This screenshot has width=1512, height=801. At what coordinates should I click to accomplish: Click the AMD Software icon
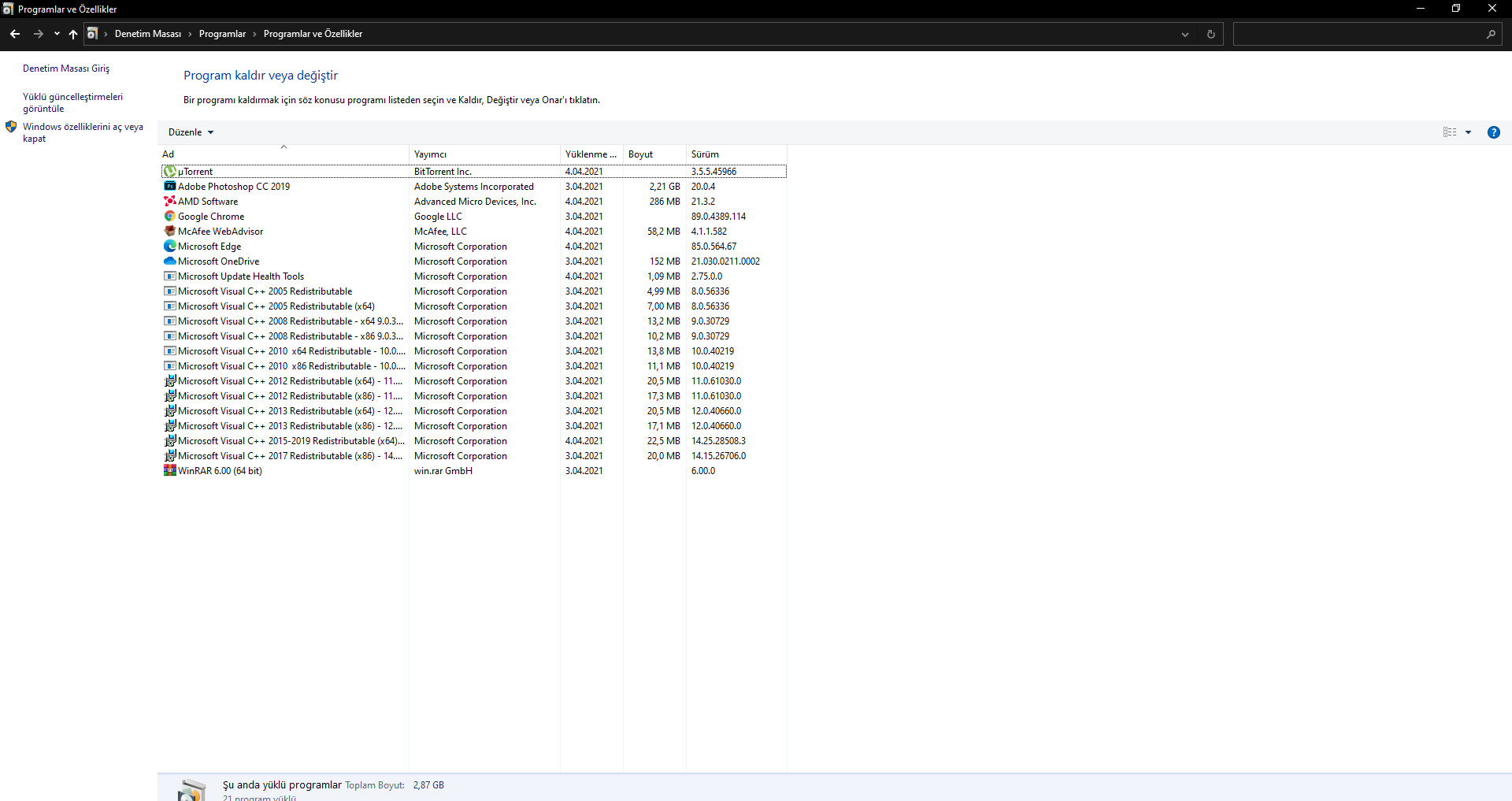[x=169, y=202]
